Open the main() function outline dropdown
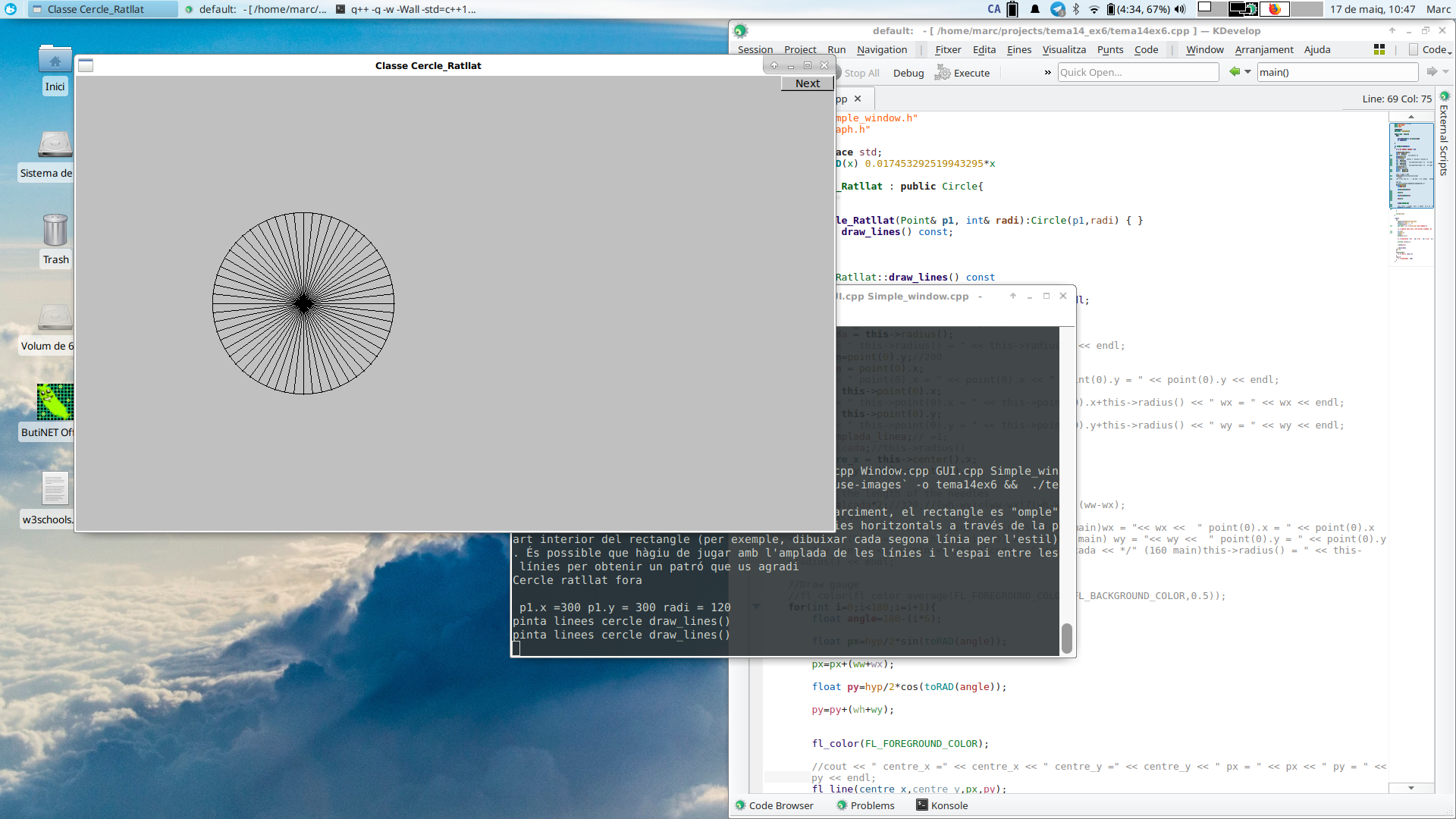1456x819 pixels. [1337, 72]
